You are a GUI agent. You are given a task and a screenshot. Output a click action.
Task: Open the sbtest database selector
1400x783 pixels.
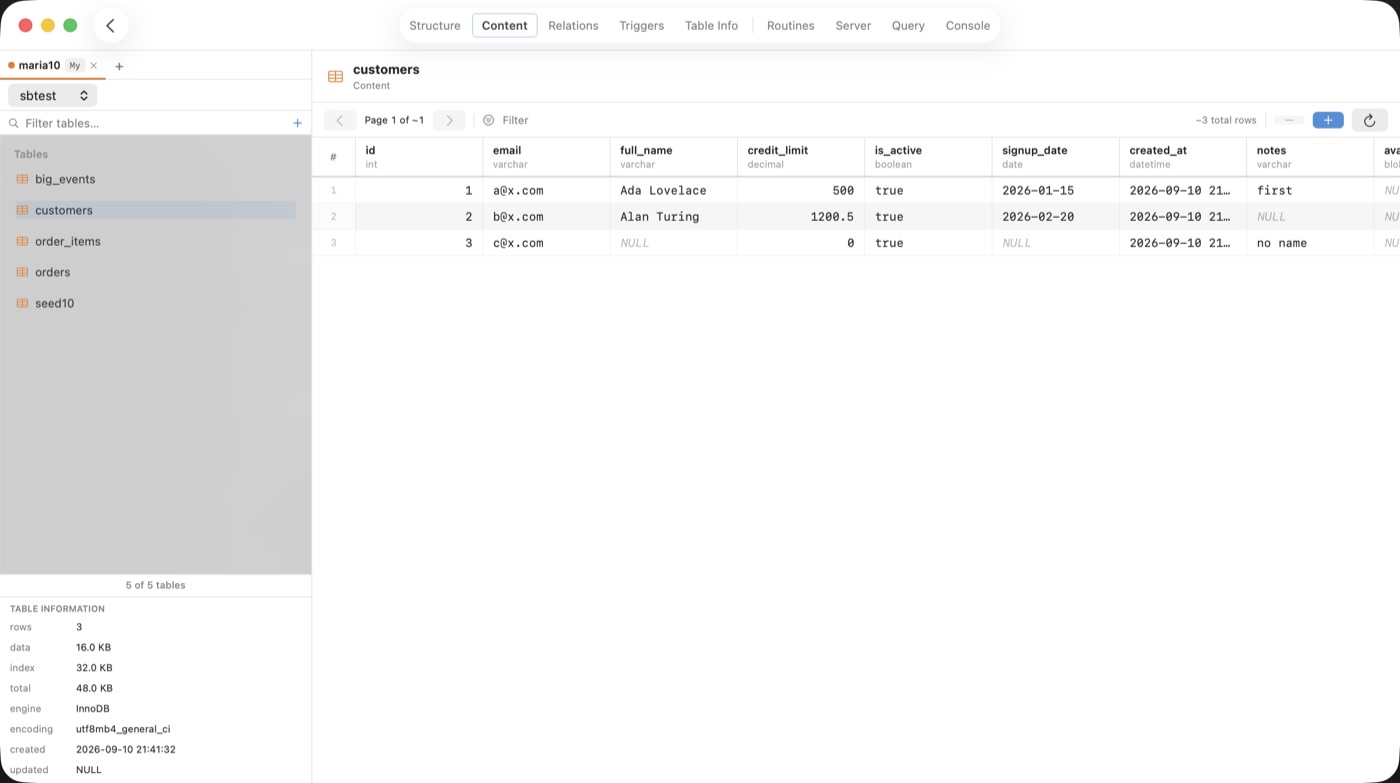tap(53, 96)
